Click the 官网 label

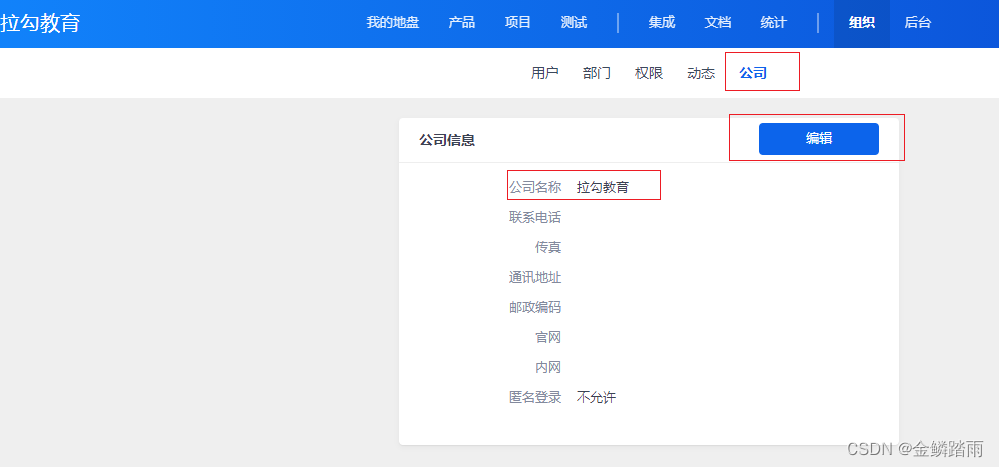coord(548,337)
